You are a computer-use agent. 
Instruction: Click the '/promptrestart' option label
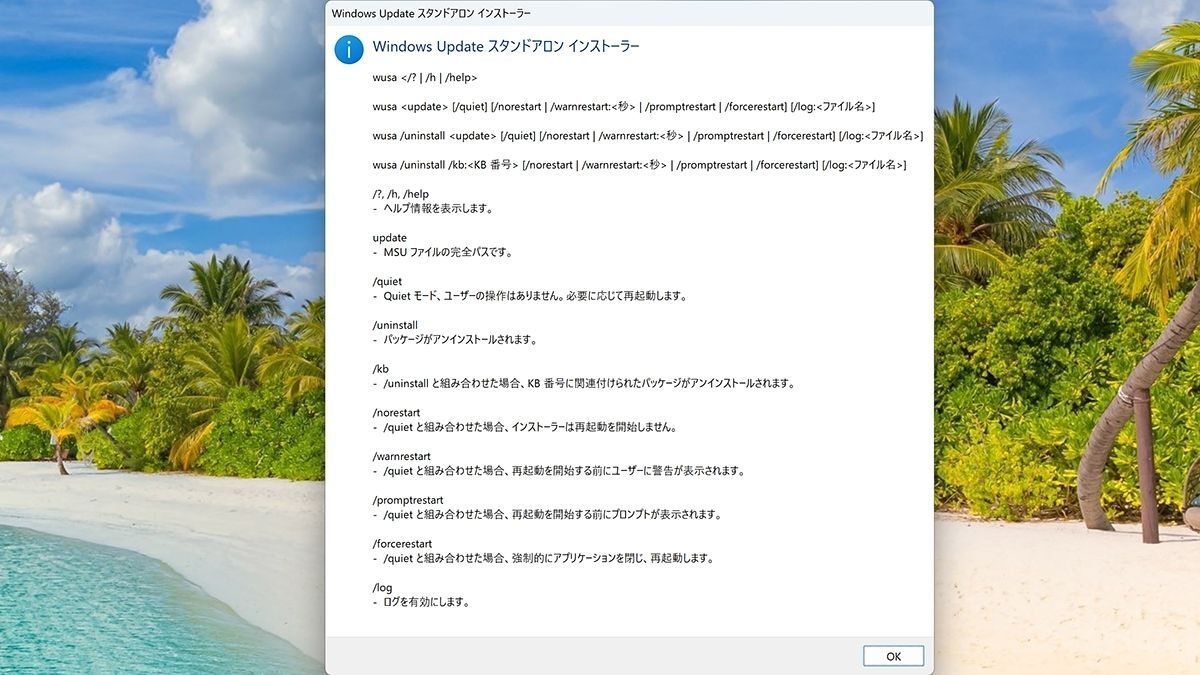(x=408, y=500)
